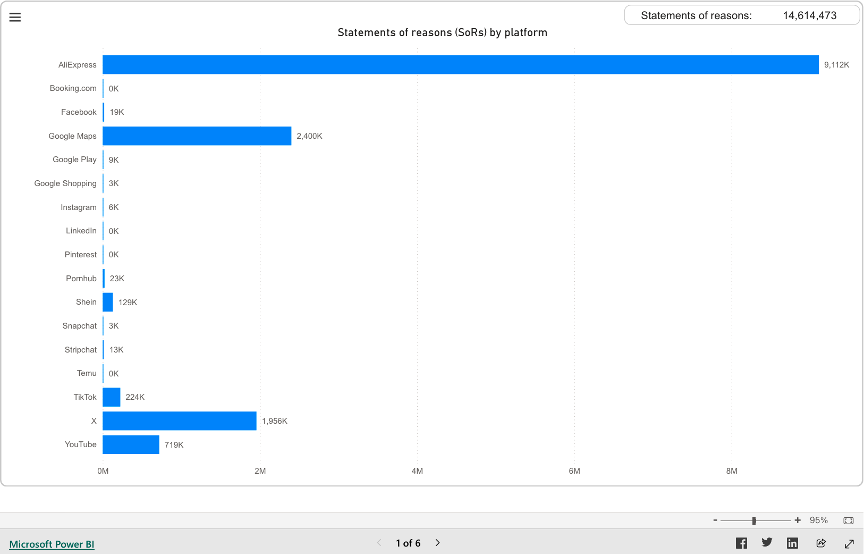Viewport: 864px width, 554px height.
Task: Open the hamburger navigation menu
Action: [15, 17]
